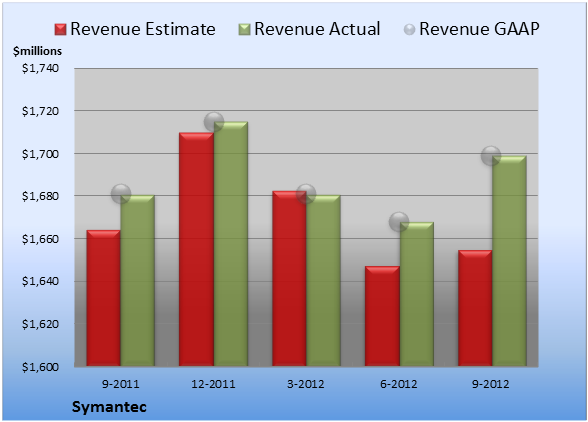Click the $1,600 axis label
The height and width of the screenshot is (422, 588).
tap(40, 367)
